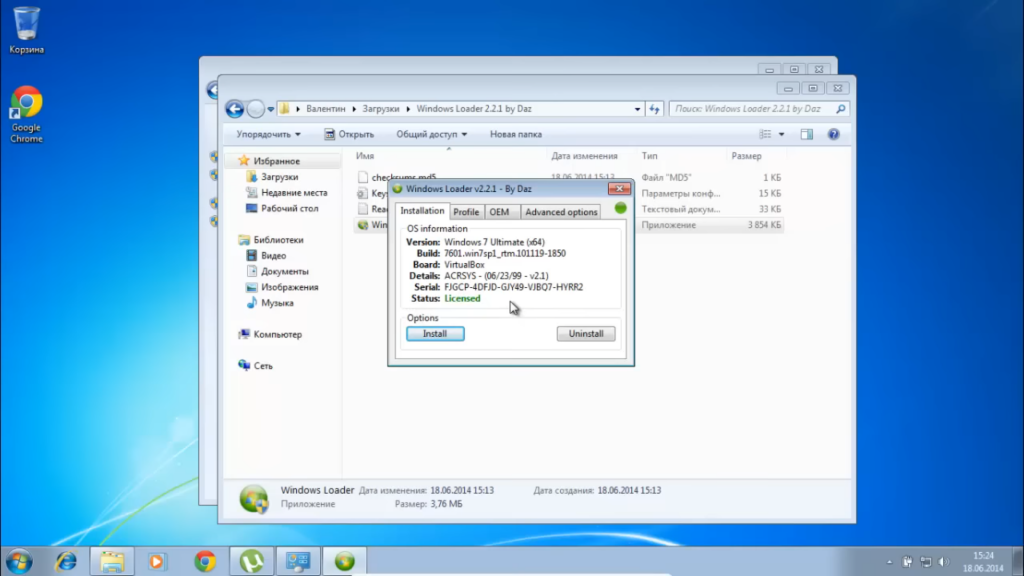This screenshot has height=576, width=1024.
Task: Click the Валентин breadcrumb in the address bar
Action: coord(325,109)
